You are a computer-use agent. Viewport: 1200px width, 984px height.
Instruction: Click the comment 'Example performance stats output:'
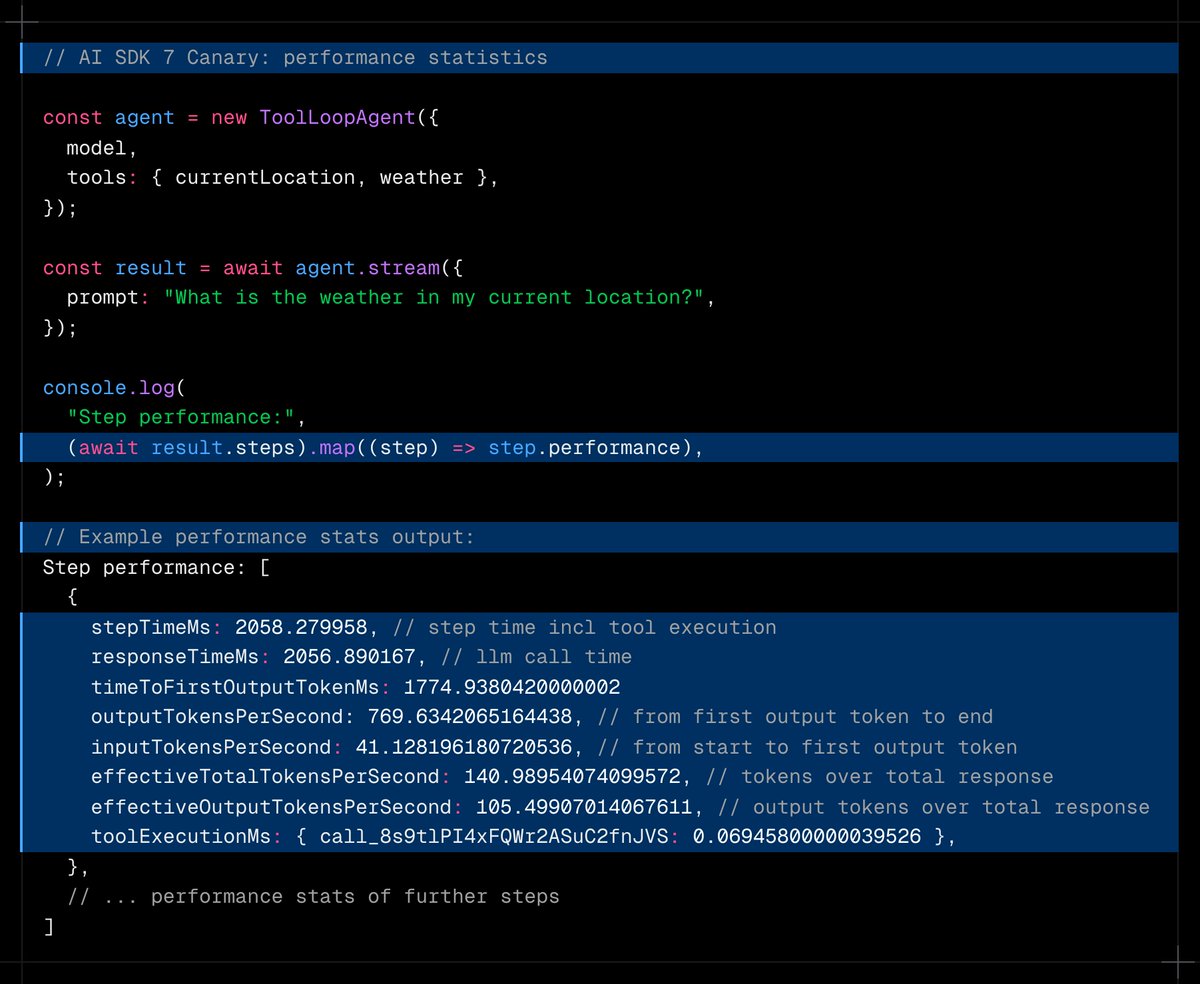pyautogui.click(x=259, y=537)
